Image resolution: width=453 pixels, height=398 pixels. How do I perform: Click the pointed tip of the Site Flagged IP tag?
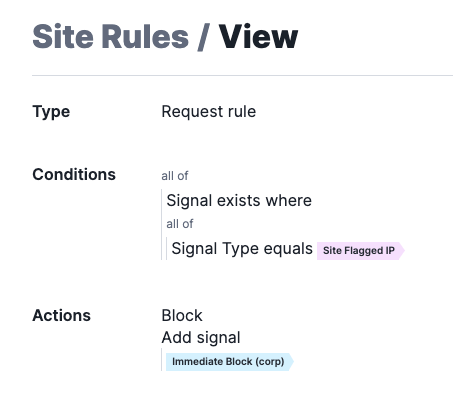click(401, 251)
